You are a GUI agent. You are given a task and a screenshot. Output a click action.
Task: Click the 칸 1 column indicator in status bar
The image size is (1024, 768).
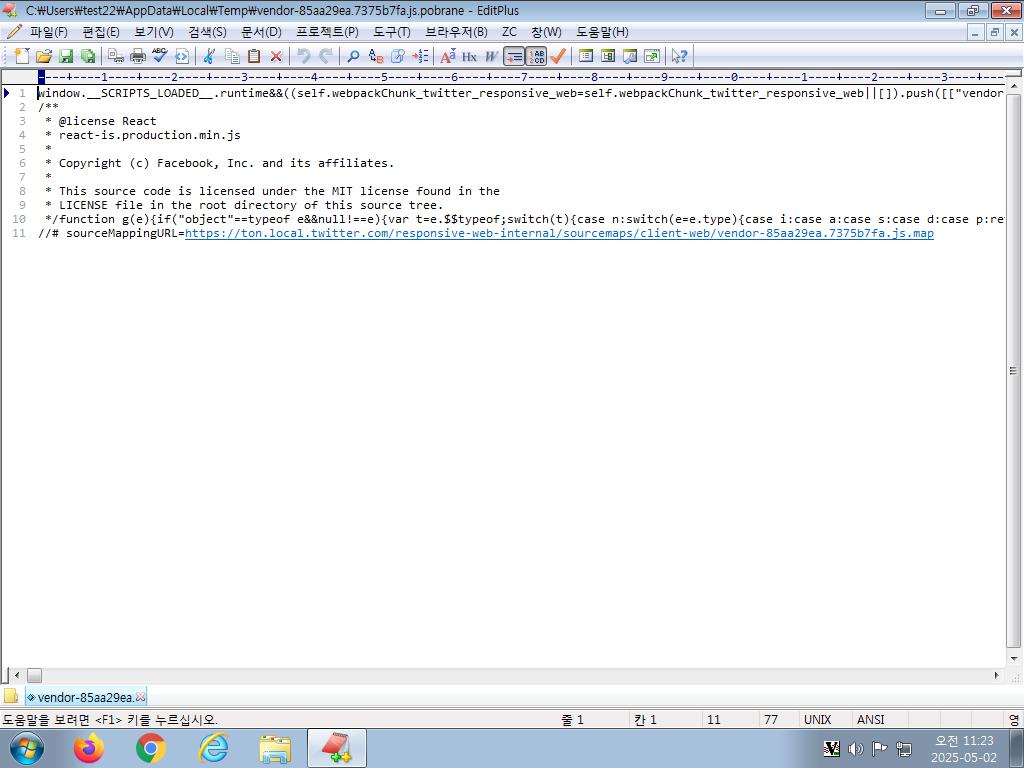(x=645, y=720)
